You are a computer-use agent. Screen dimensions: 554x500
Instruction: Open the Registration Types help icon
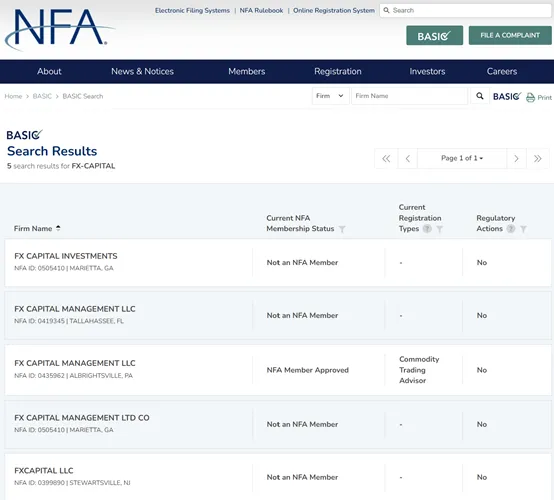pyautogui.click(x=427, y=229)
